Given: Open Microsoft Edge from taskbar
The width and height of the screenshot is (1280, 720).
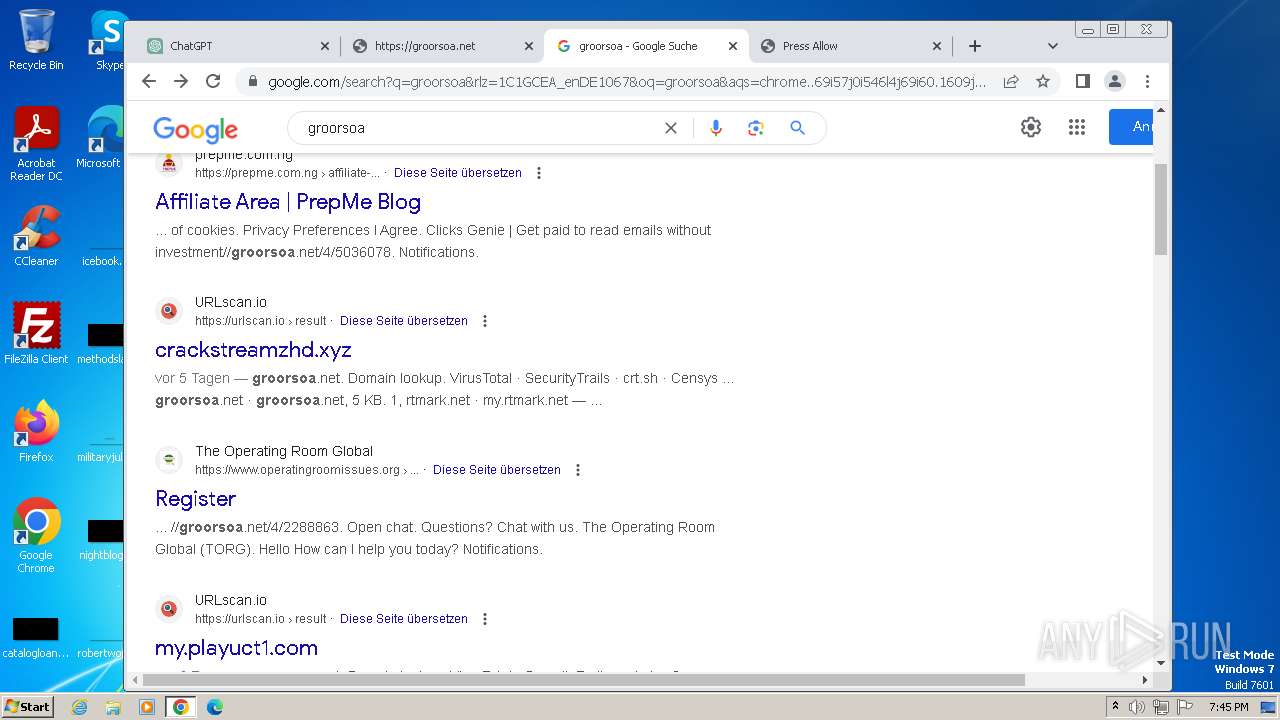Looking at the screenshot, I should click(x=214, y=707).
